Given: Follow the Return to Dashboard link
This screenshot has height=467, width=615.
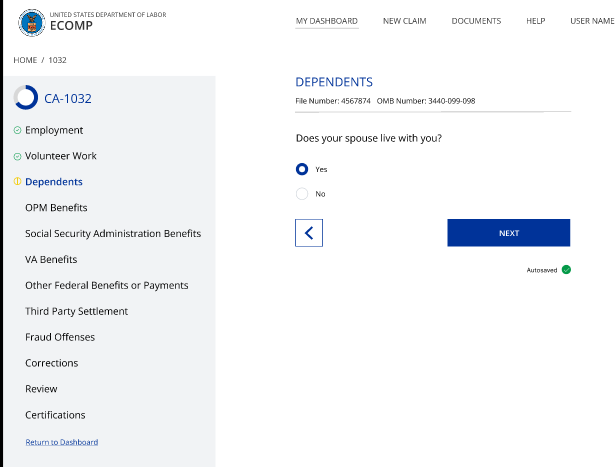Looking at the screenshot, I should coord(61,442).
